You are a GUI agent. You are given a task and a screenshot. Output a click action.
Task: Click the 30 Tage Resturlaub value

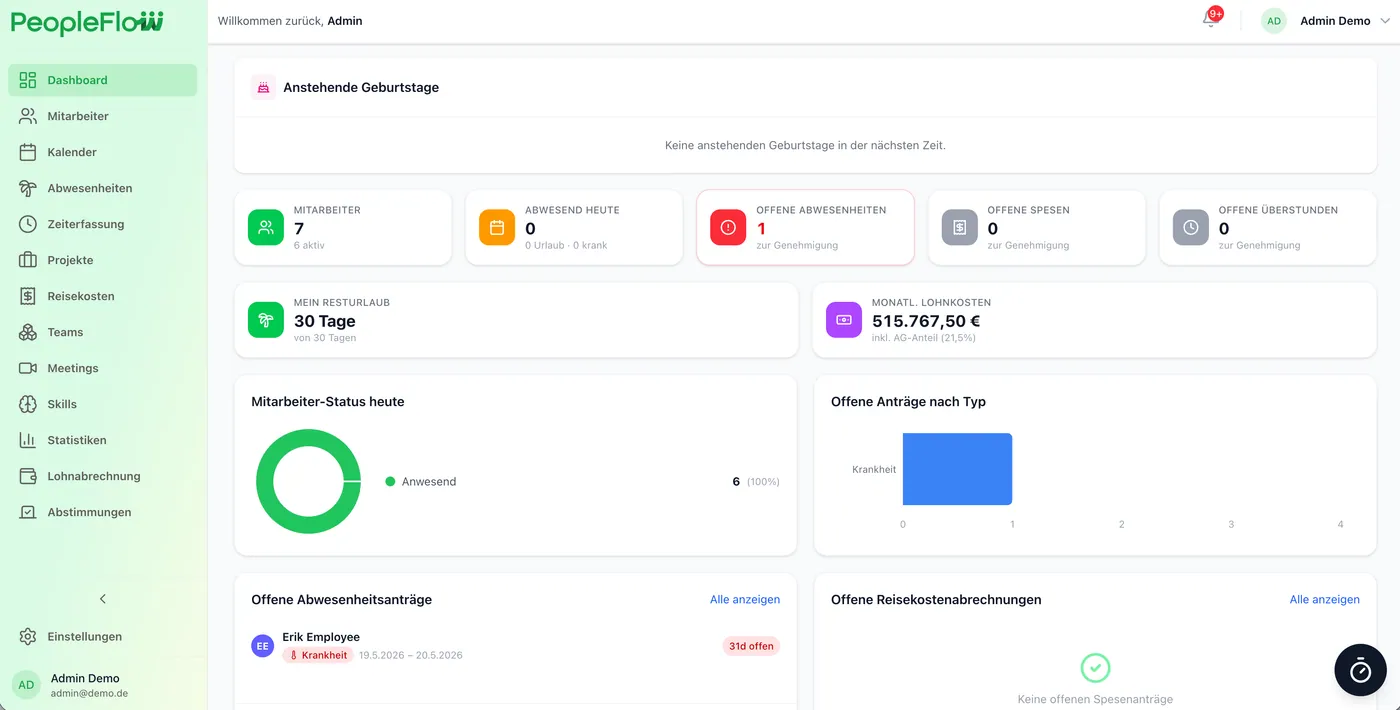point(325,321)
